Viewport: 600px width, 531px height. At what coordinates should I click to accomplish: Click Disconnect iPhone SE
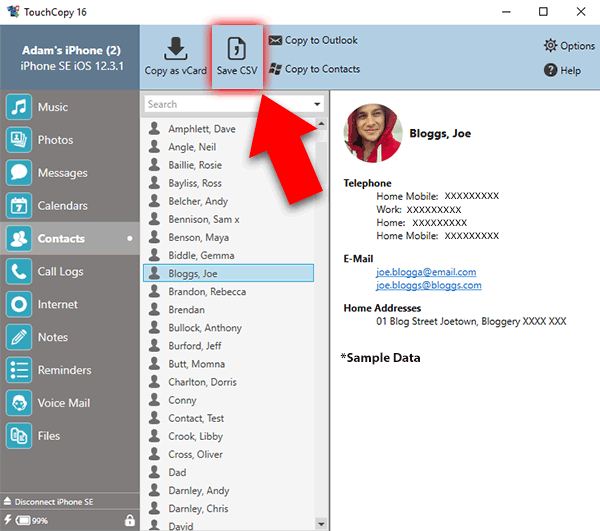[54, 502]
